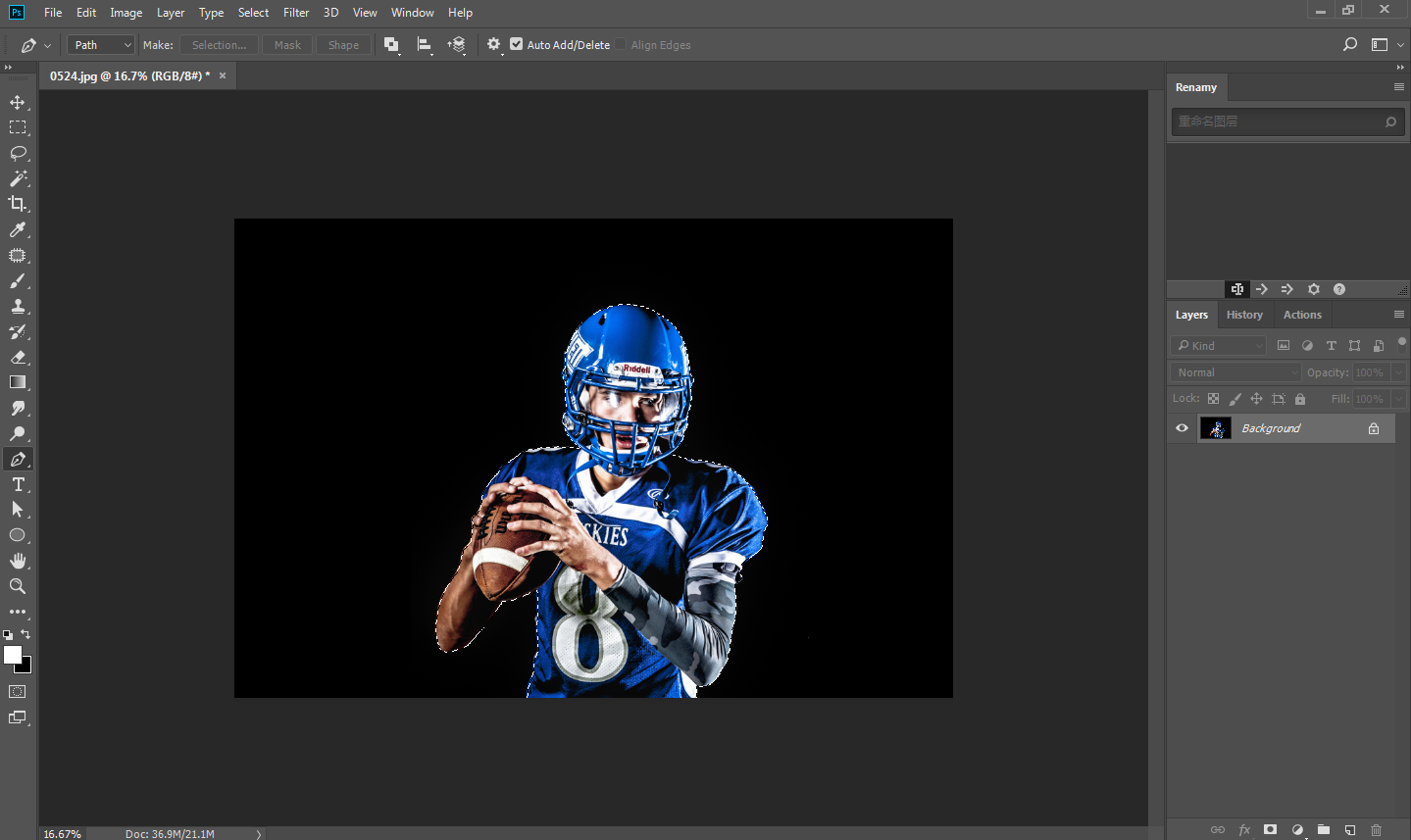Open the Layers panel menu
1411x840 pixels.
pyautogui.click(x=1399, y=315)
